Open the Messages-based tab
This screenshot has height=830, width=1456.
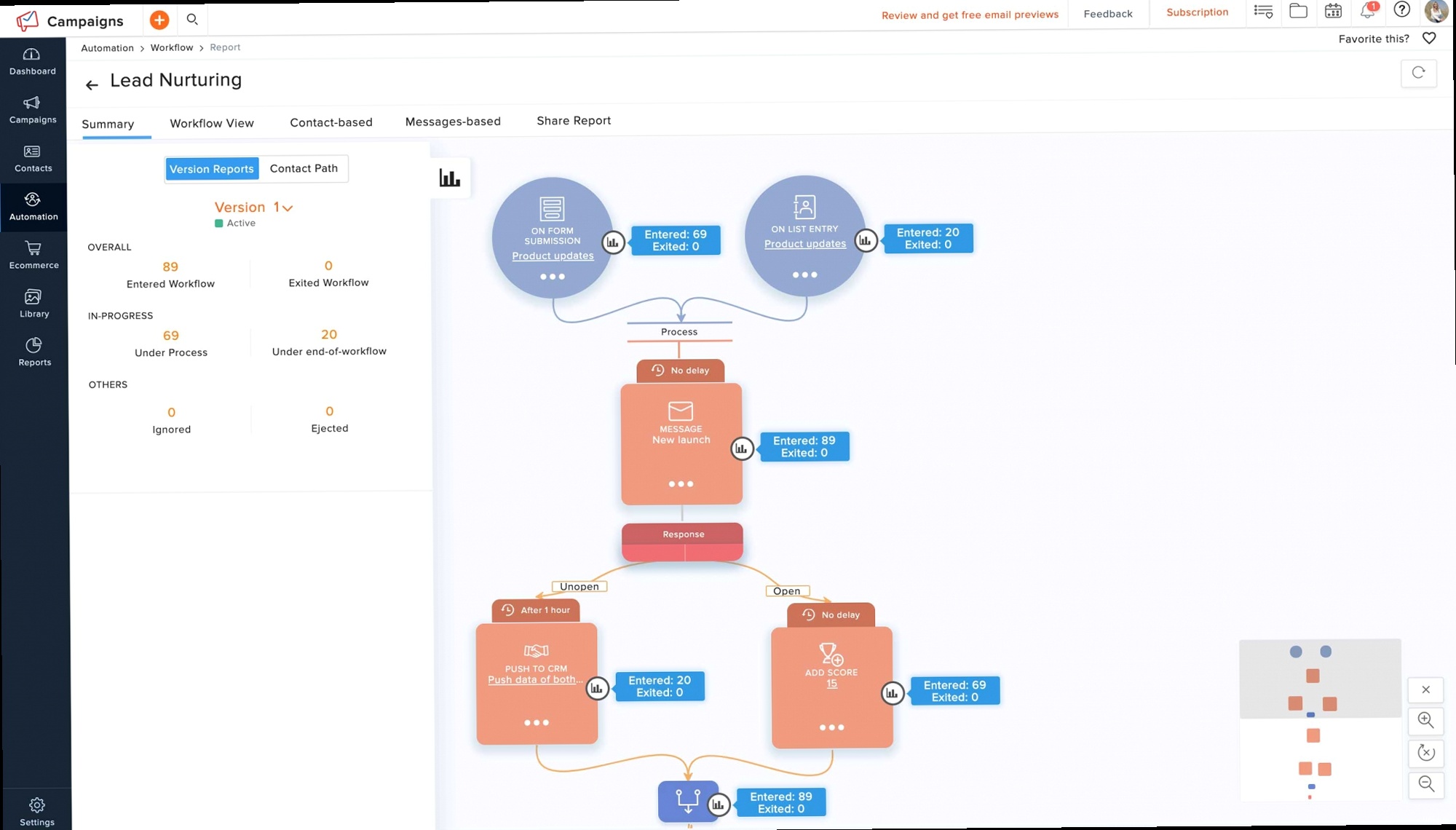453,122
